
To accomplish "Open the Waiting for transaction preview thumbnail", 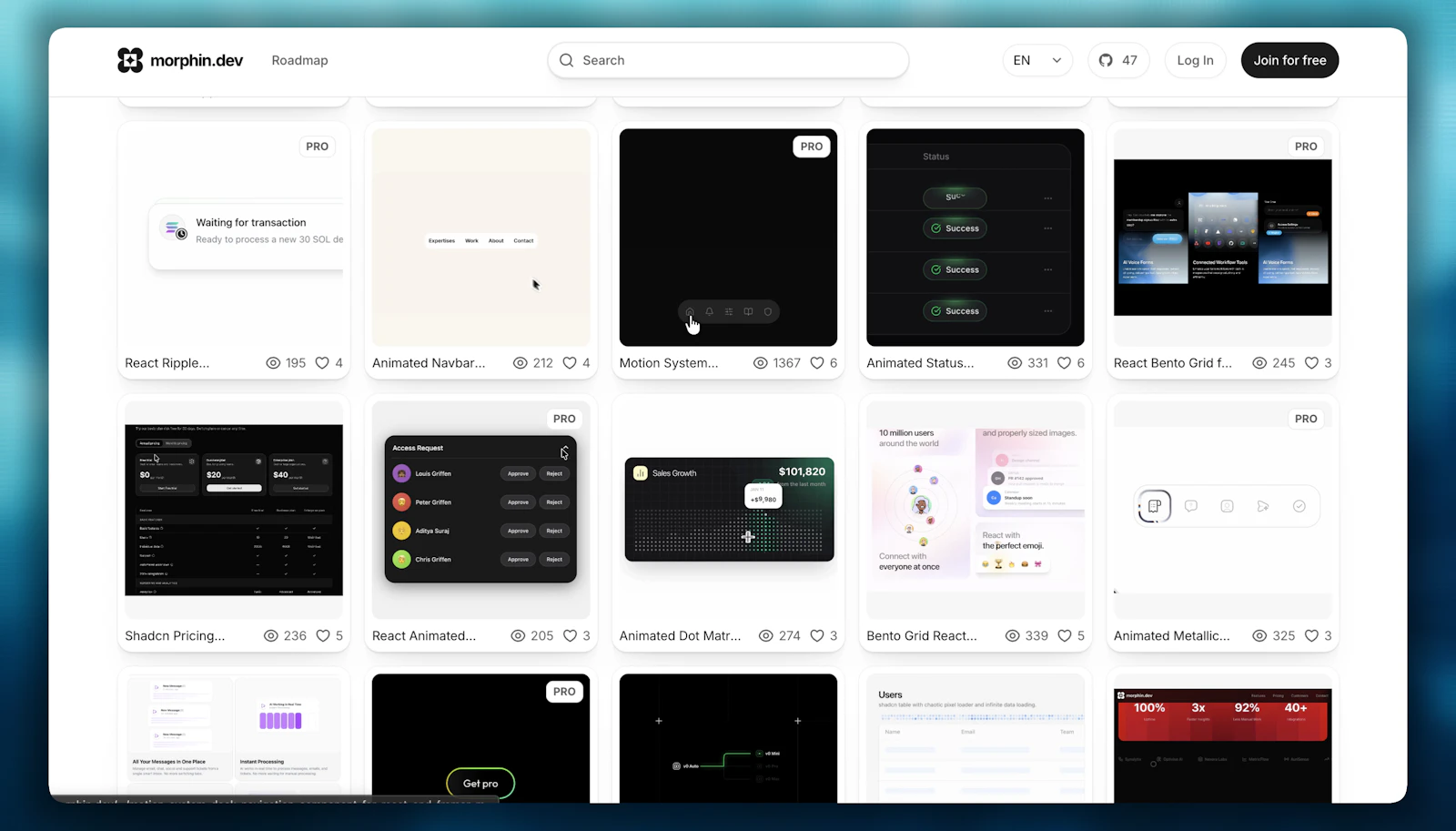I will pyautogui.click(x=234, y=238).
